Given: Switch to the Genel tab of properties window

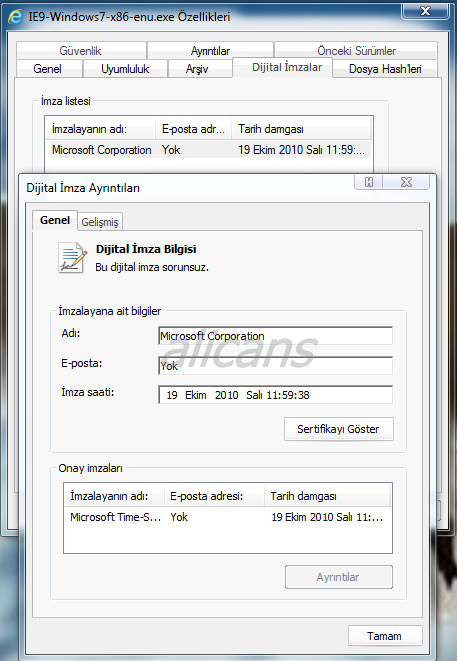Looking at the screenshot, I should [48, 69].
